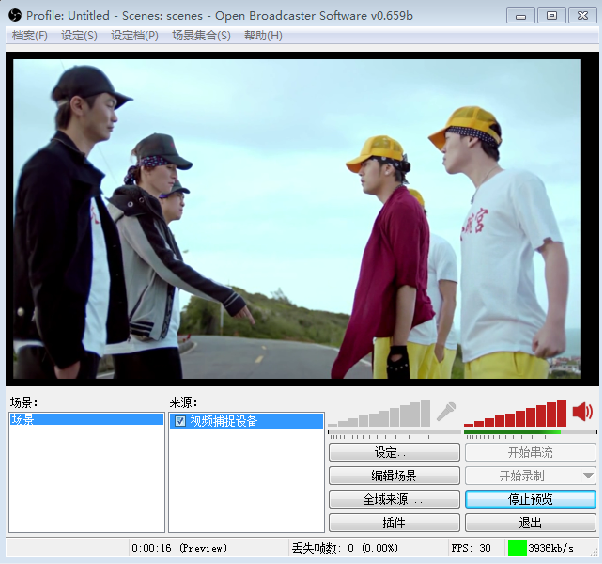Mute the microphone icon
Screen dimensions: 602x564
point(447,412)
